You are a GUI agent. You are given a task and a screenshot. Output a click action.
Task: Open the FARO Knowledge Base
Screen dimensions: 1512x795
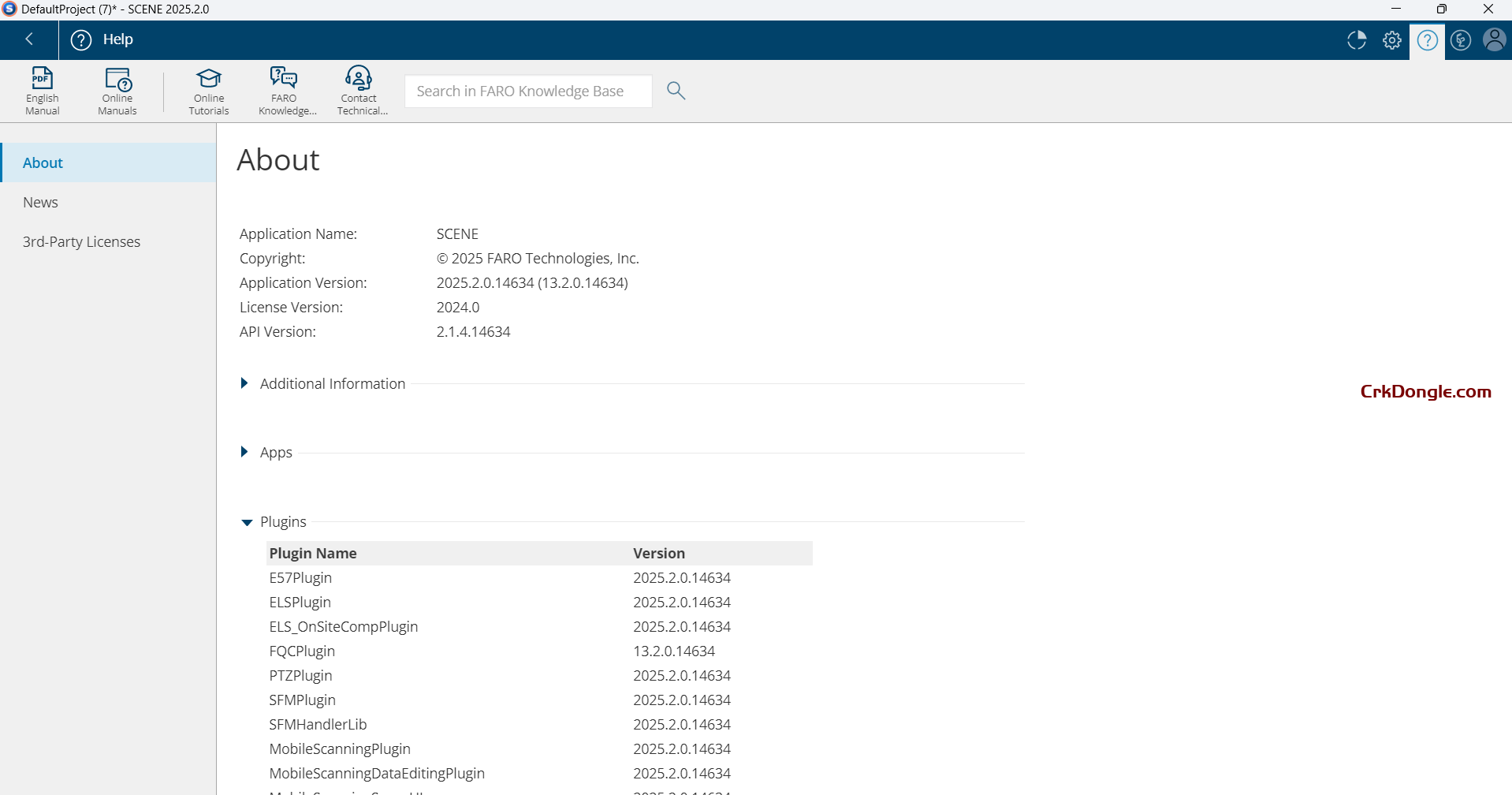(285, 90)
